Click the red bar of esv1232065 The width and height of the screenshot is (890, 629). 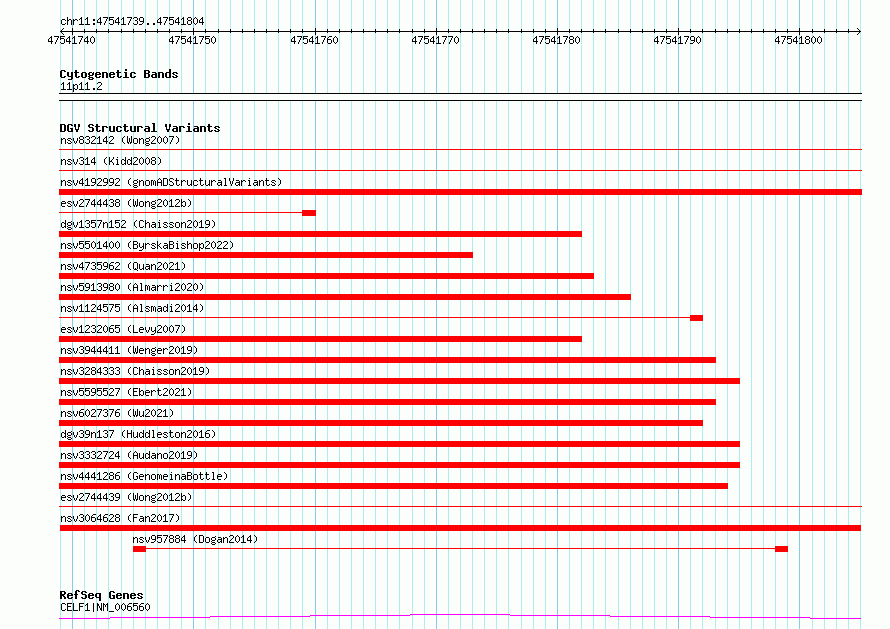click(320, 339)
